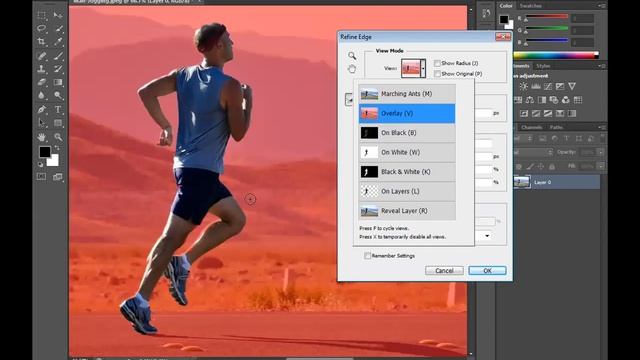
Task: Choose Black & White (K) view mode
Action: coord(407,172)
